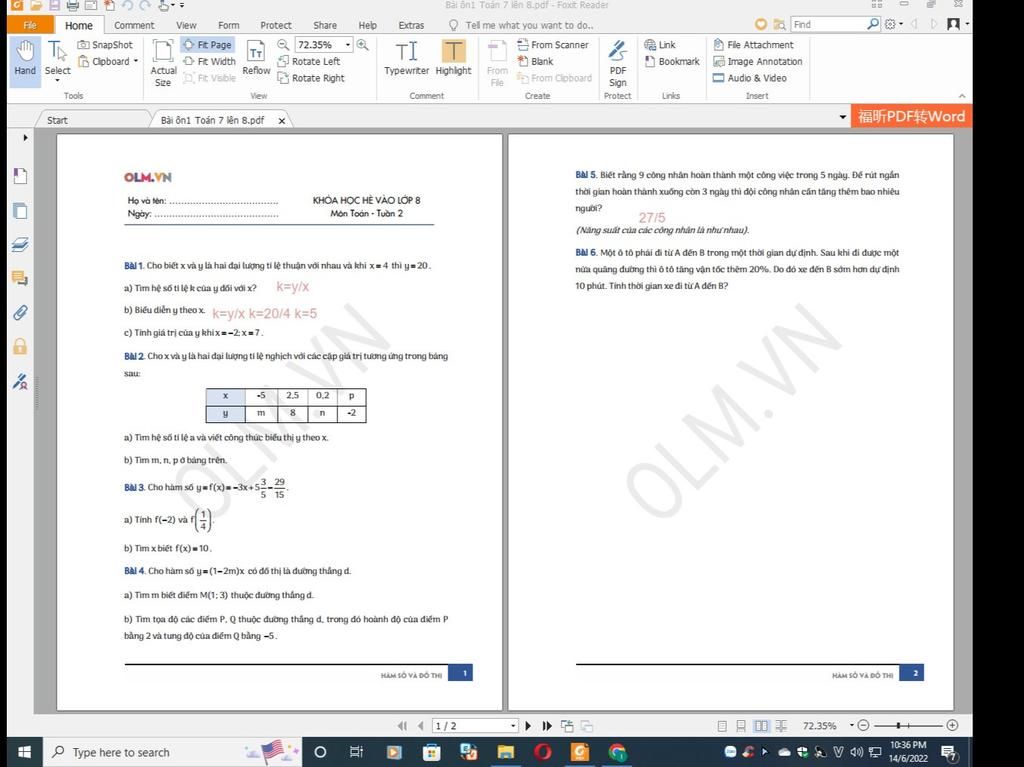Open the Layers side panel
This screenshot has width=1024, height=767.
(x=20, y=244)
